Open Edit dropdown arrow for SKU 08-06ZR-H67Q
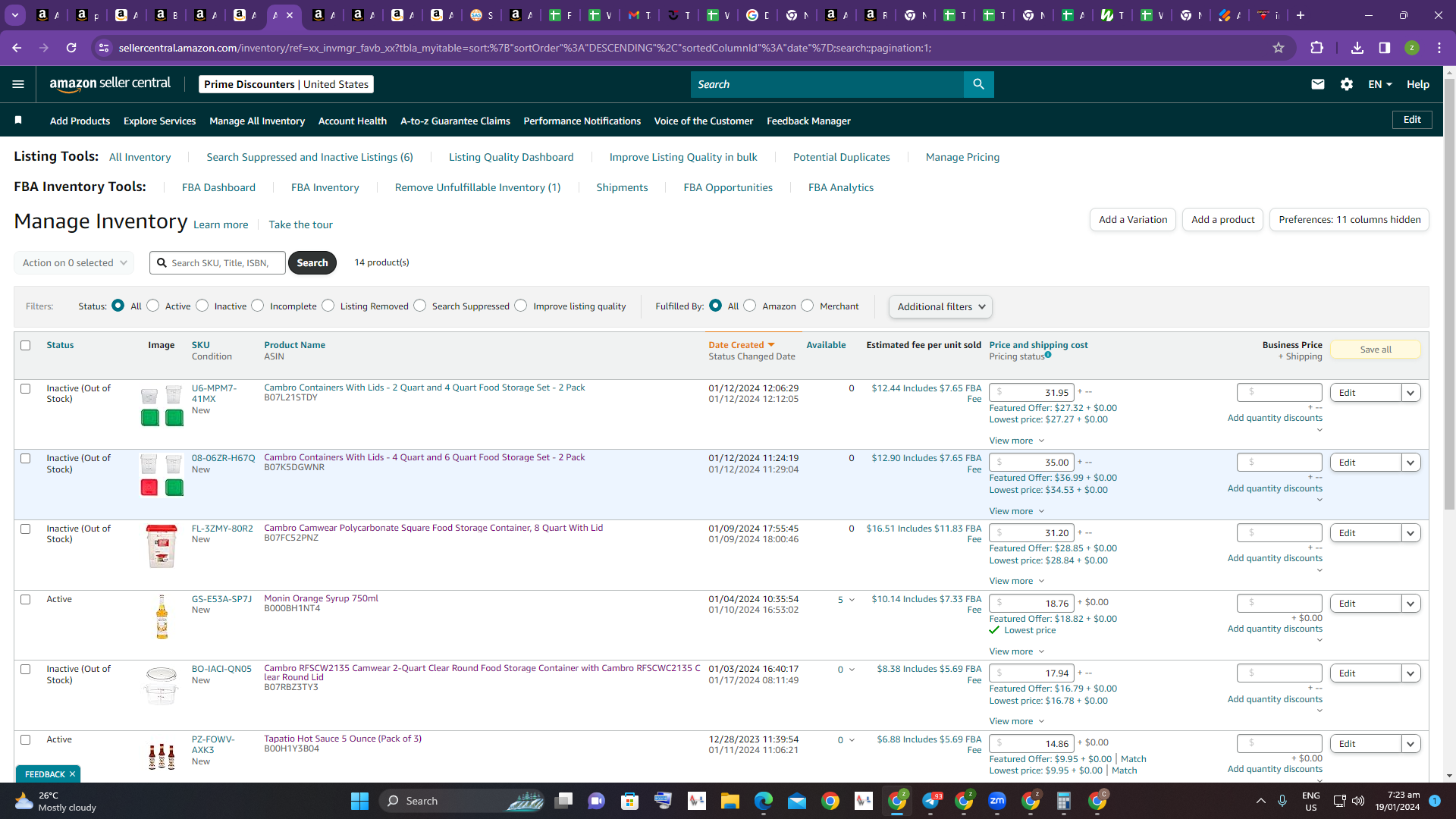Screen dimensions: 1456x819 point(1410,463)
